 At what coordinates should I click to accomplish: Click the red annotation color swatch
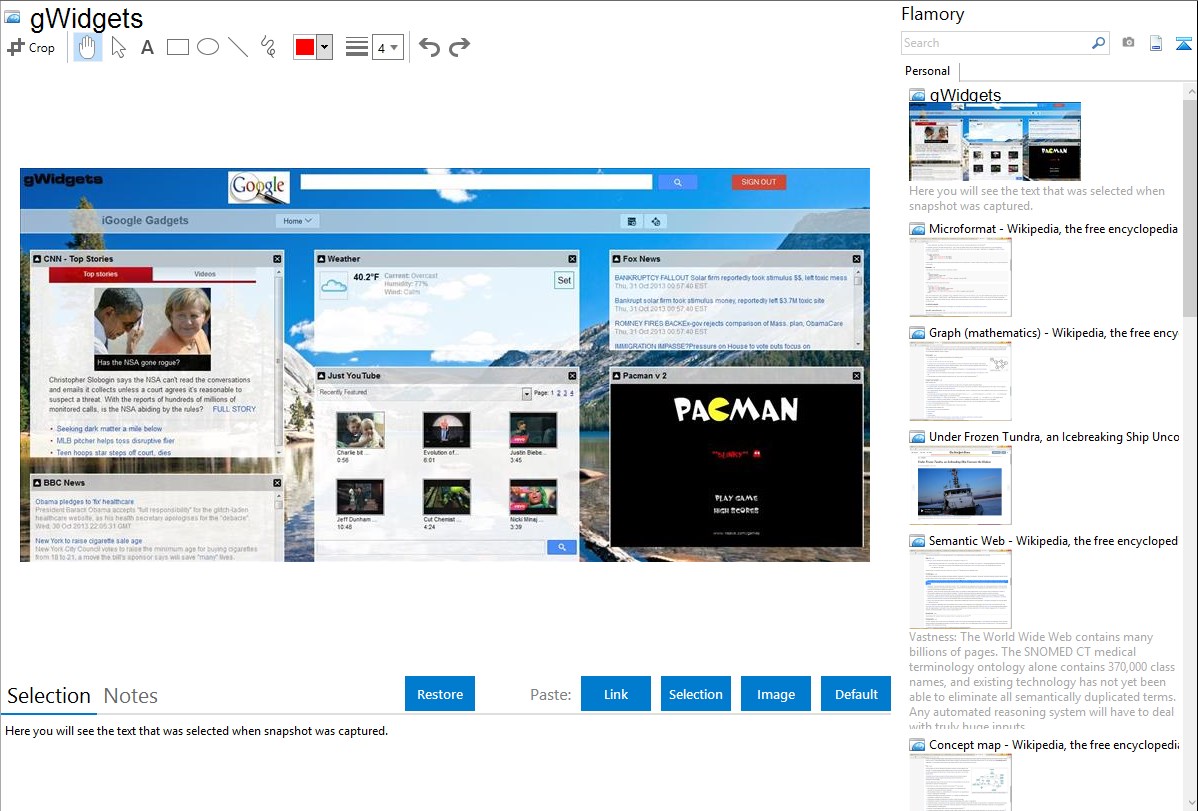[305, 47]
